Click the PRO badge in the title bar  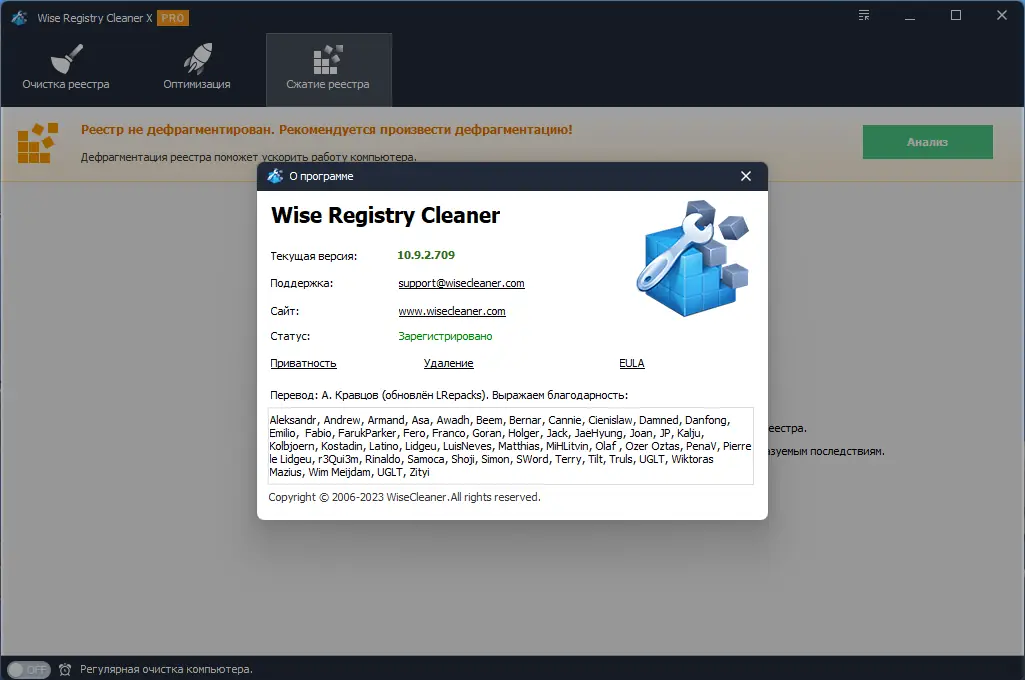coord(172,16)
